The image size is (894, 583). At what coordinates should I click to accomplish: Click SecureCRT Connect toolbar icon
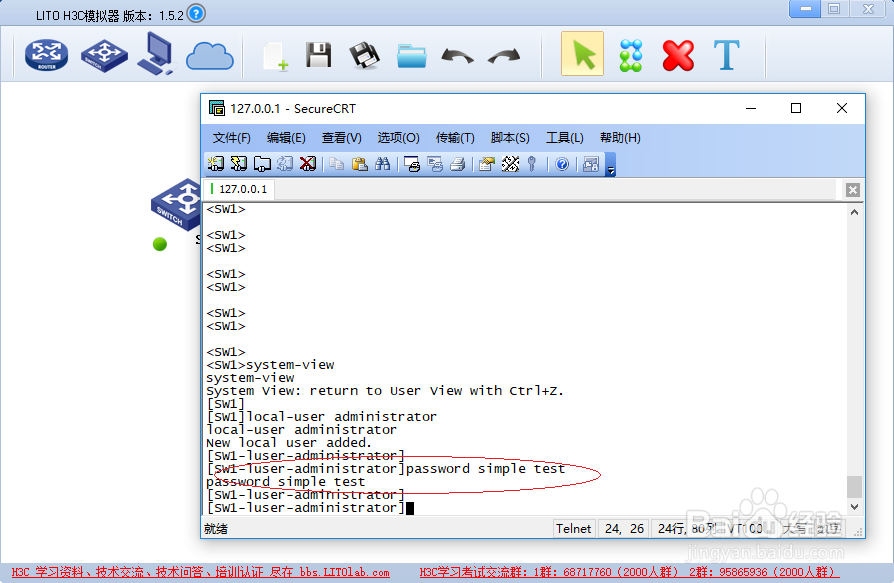[x=216, y=164]
